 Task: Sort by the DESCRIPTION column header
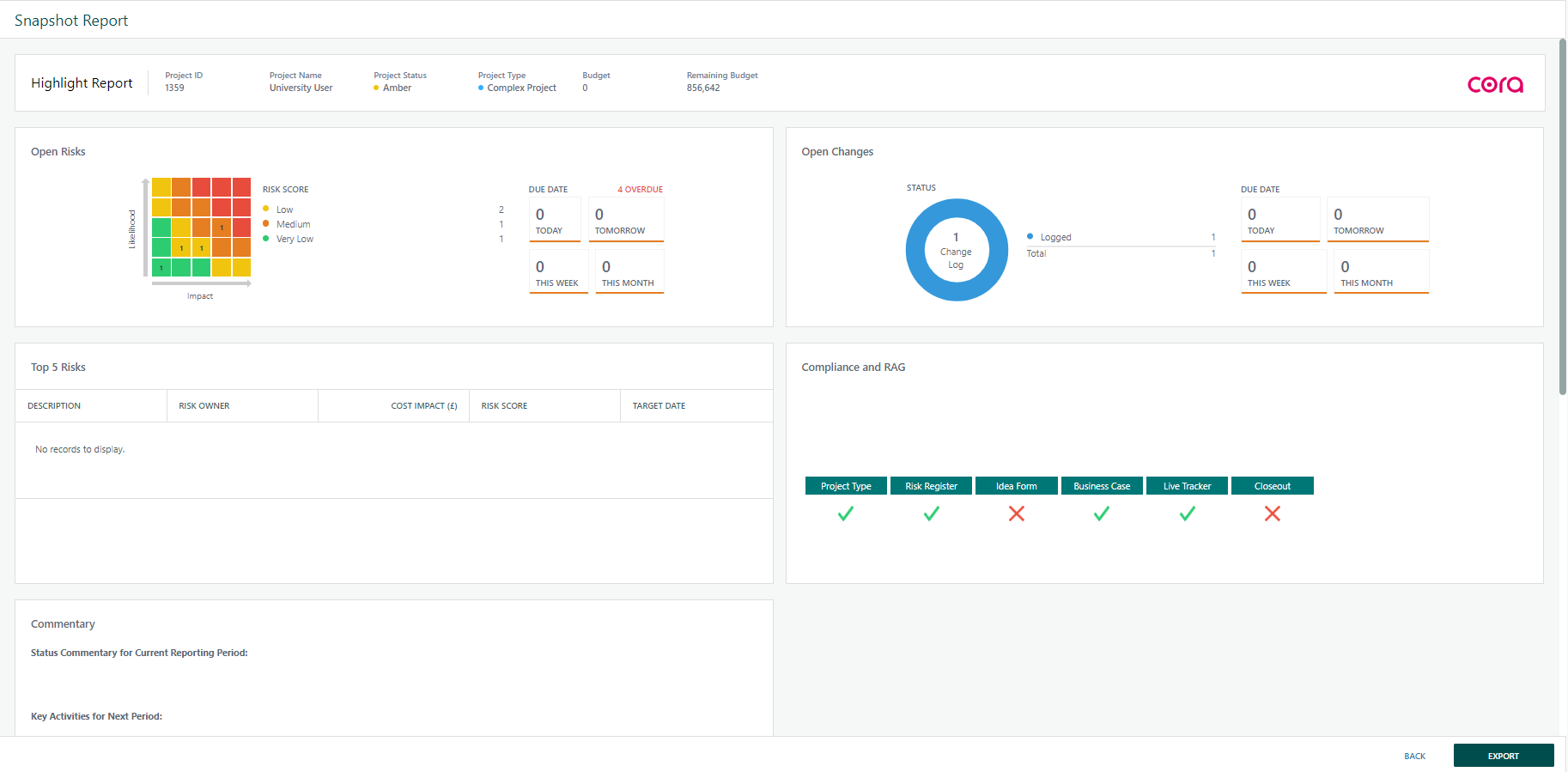coord(91,406)
